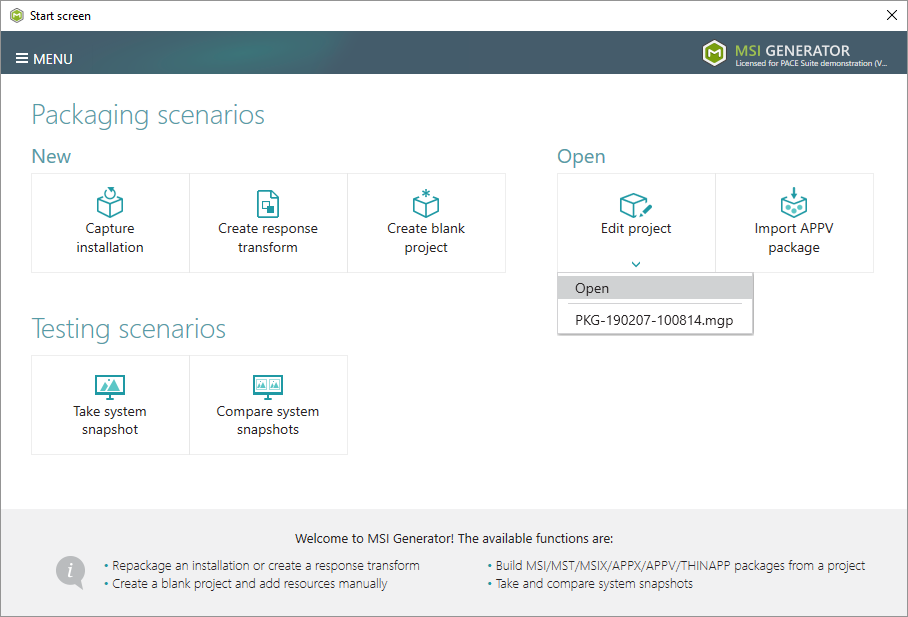The height and width of the screenshot is (617, 908).
Task: Select the Capture installation label
Action: pyautogui.click(x=110, y=238)
